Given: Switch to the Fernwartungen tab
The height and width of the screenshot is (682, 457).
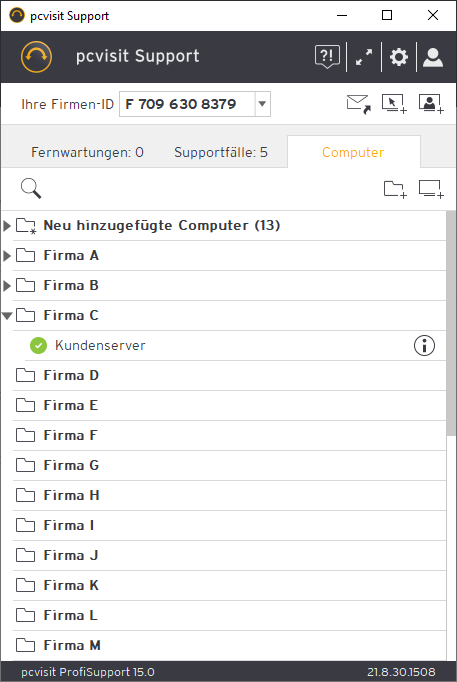Looking at the screenshot, I should [87, 152].
